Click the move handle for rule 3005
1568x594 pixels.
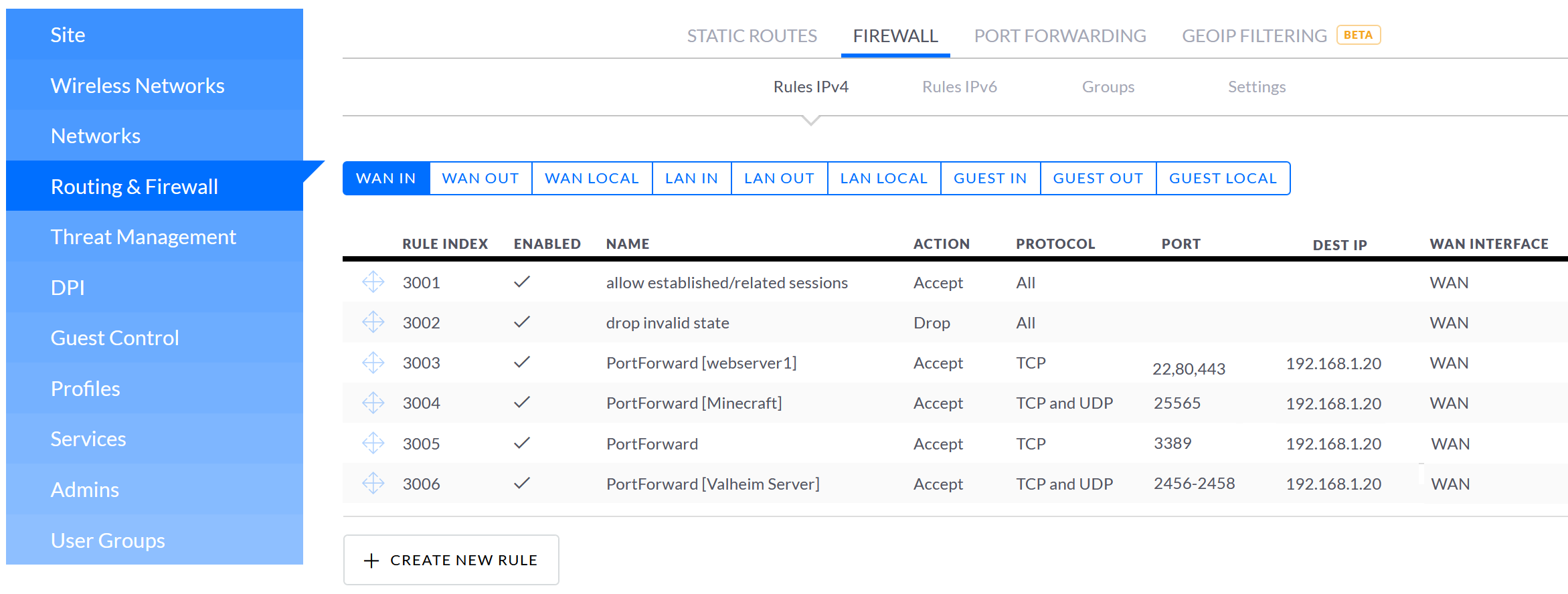[373, 443]
